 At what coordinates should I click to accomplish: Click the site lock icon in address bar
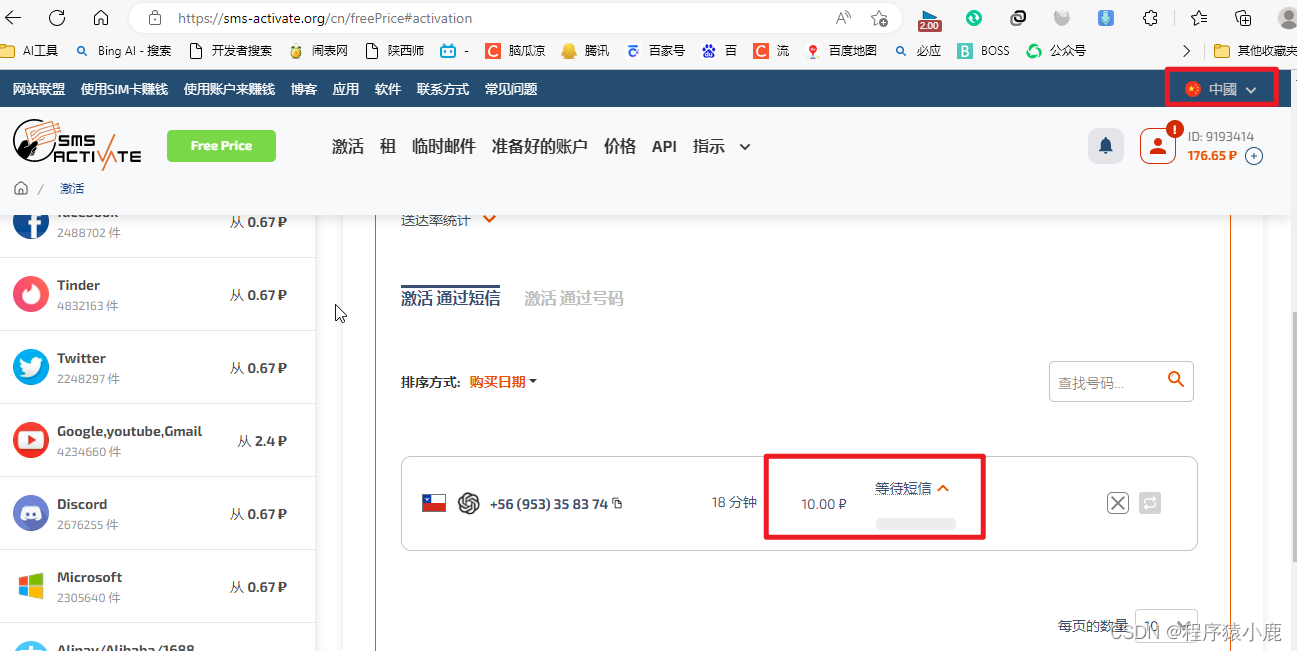(154, 18)
